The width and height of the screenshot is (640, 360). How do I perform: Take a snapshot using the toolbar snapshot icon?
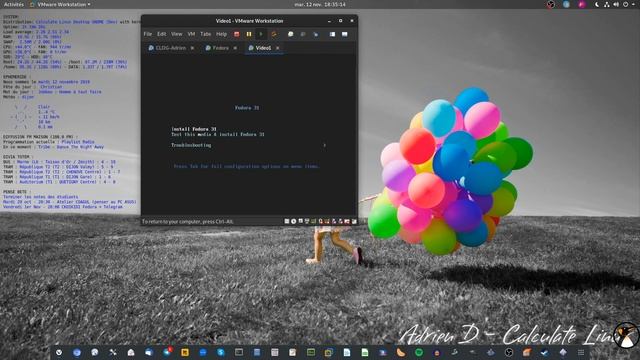[291, 34]
